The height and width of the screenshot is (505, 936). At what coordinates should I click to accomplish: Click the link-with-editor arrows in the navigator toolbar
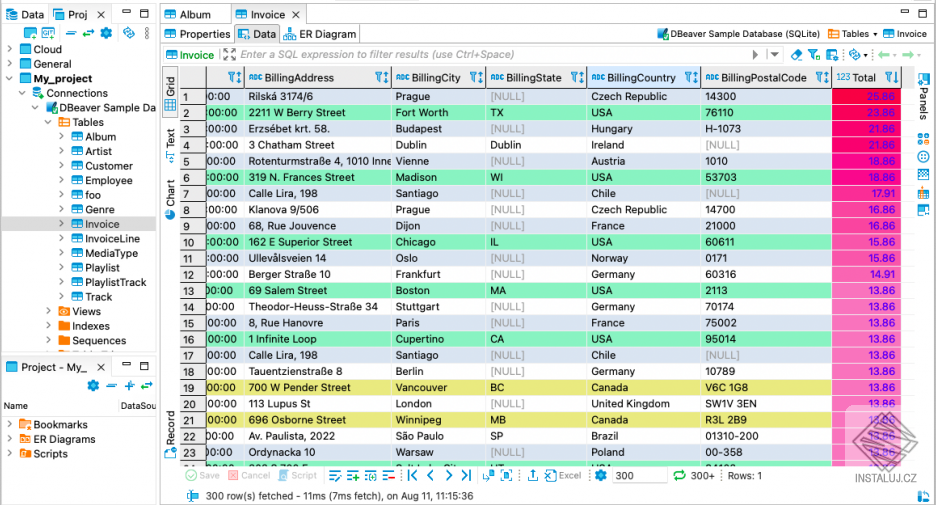87,33
